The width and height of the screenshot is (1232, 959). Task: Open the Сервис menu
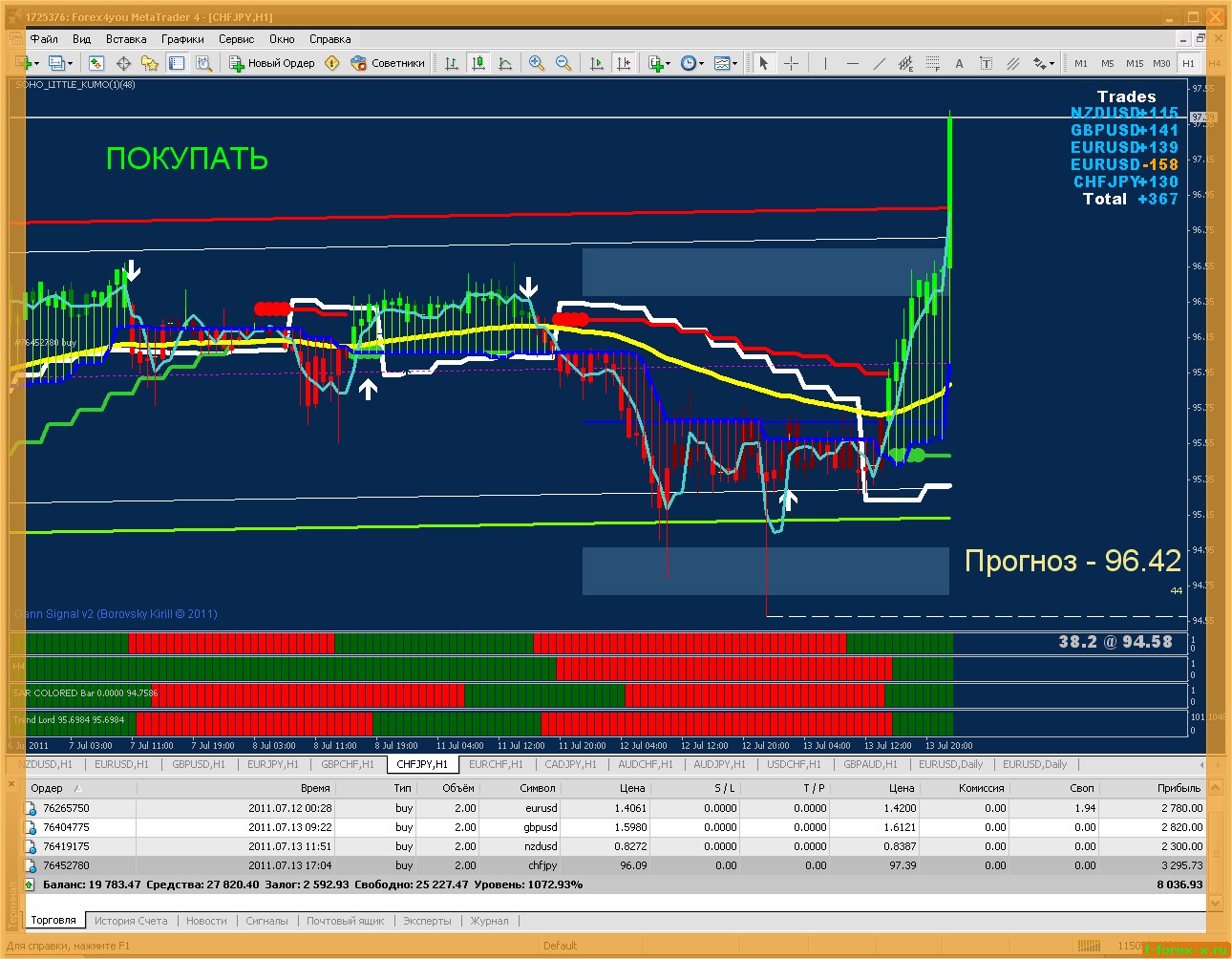point(236,39)
